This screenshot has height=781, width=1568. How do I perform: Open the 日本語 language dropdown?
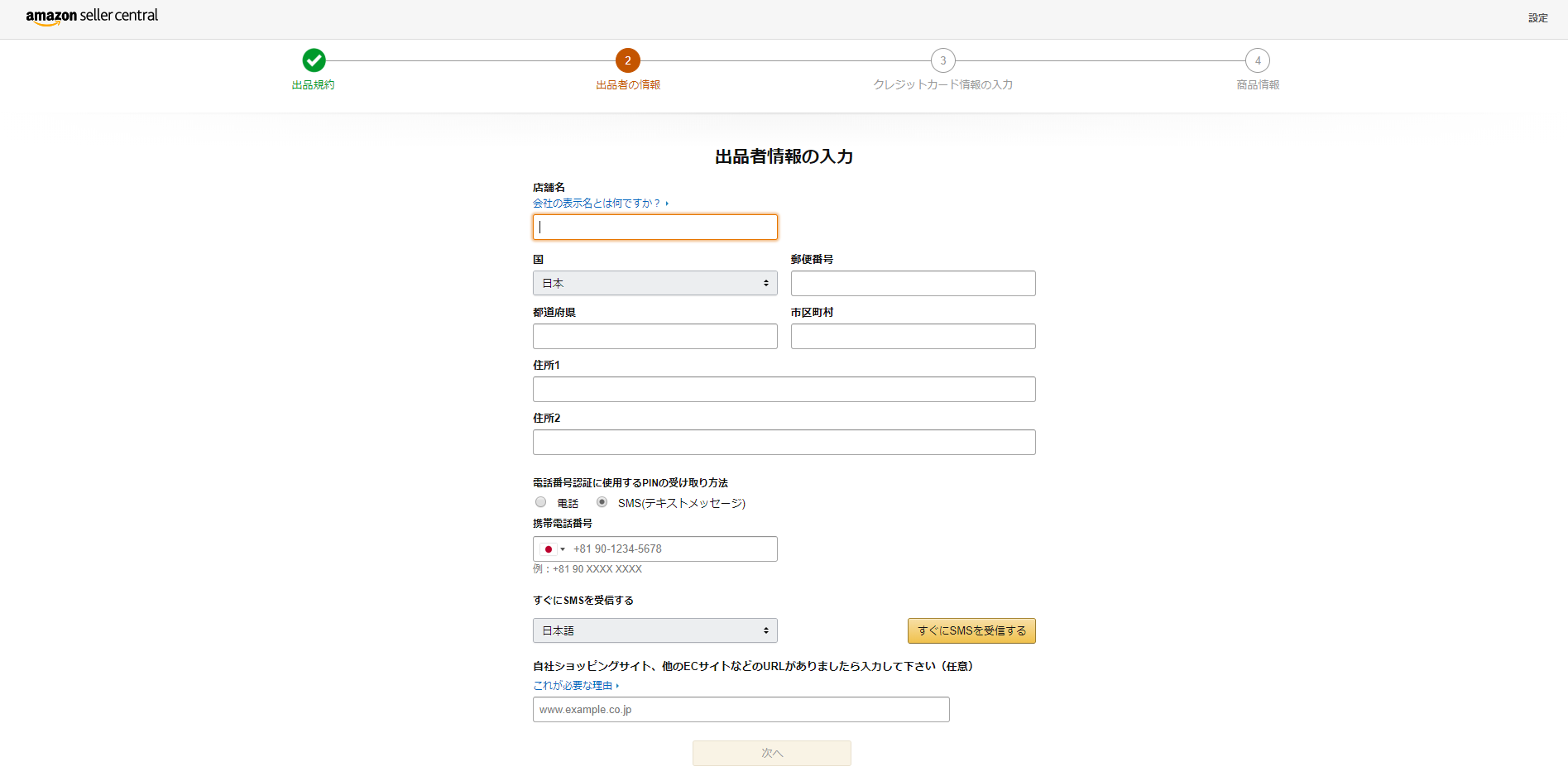click(654, 630)
